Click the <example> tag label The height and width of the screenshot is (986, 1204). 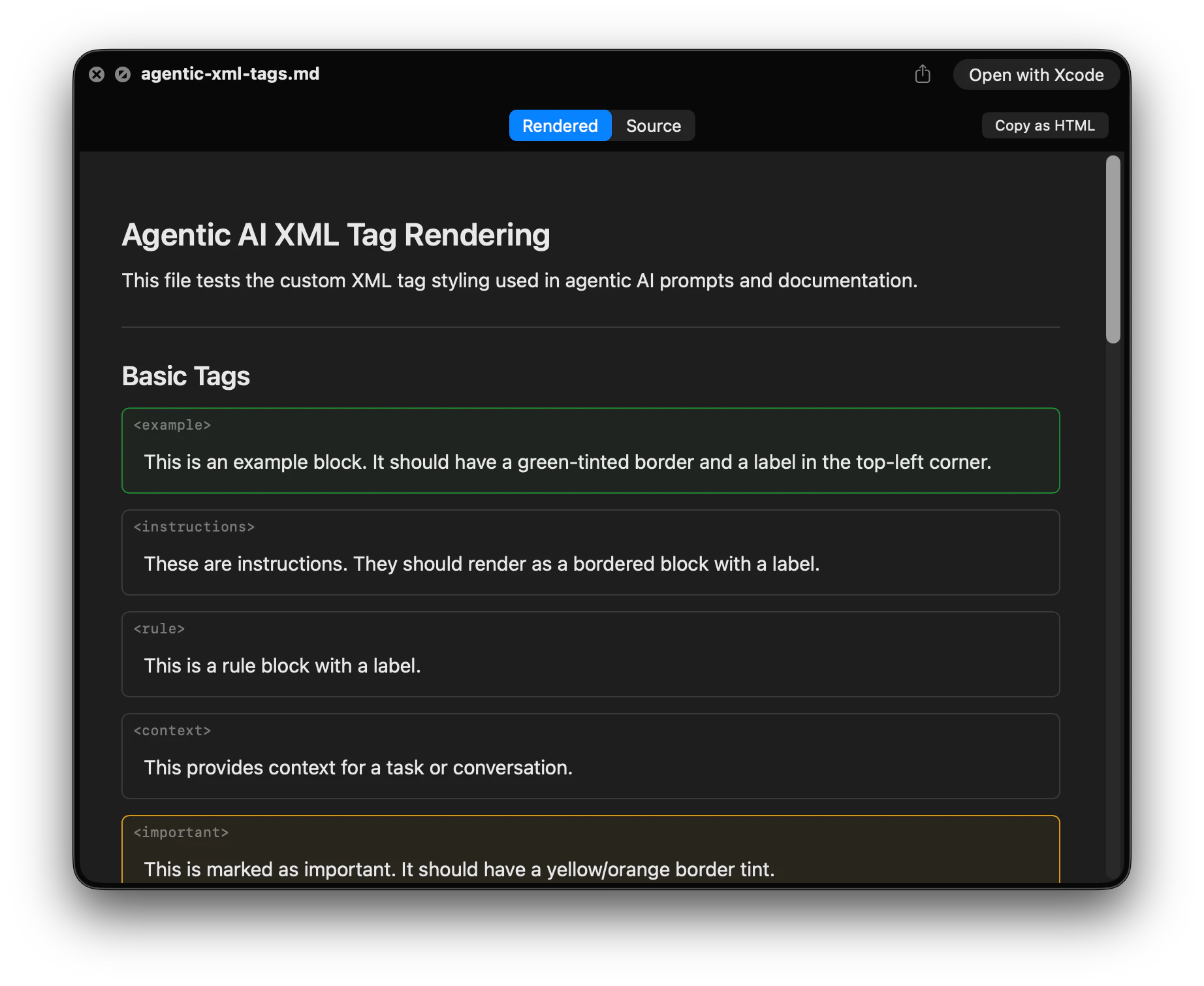pos(172,424)
